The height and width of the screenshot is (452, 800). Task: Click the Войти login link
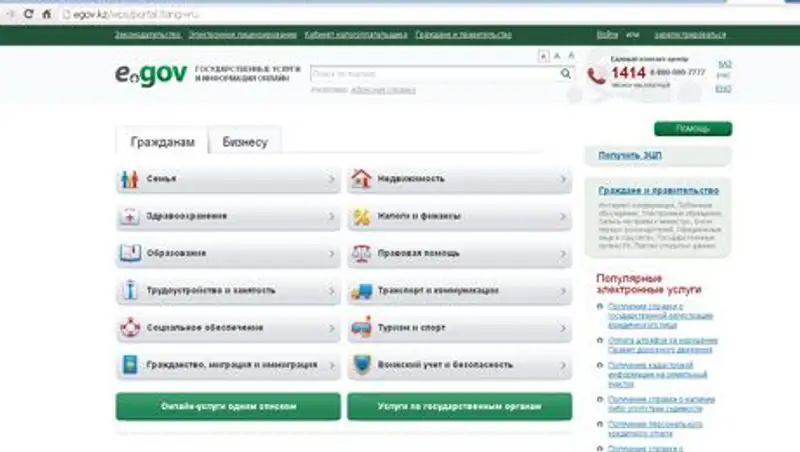pyautogui.click(x=607, y=35)
